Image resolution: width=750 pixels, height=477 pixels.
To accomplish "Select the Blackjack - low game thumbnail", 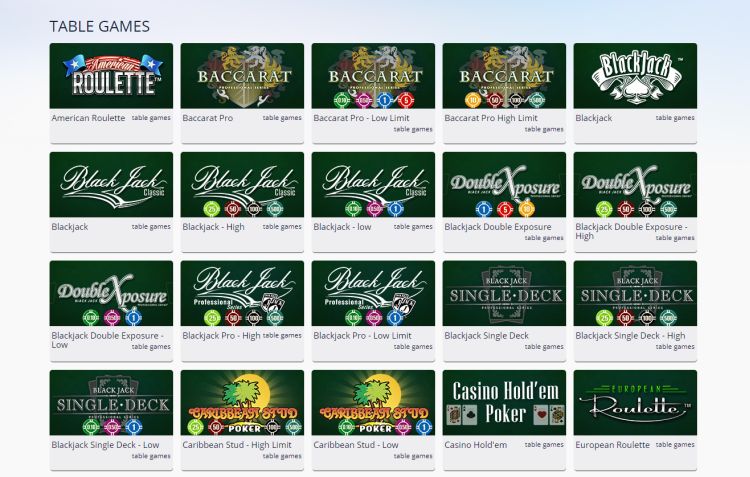I will tap(373, 185).
